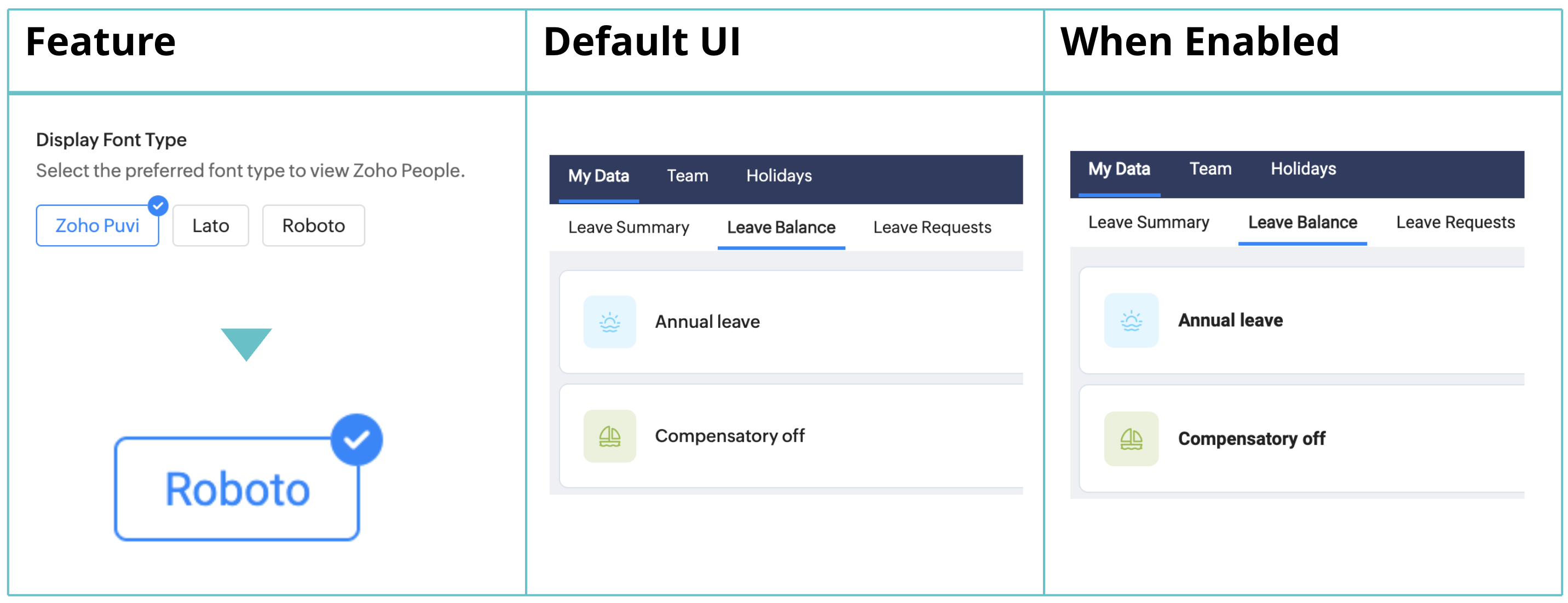This screenshot has width=1568, height=603.
Task: Select bold Compensatory off text in When Enabled
Action: point(1252,439)
